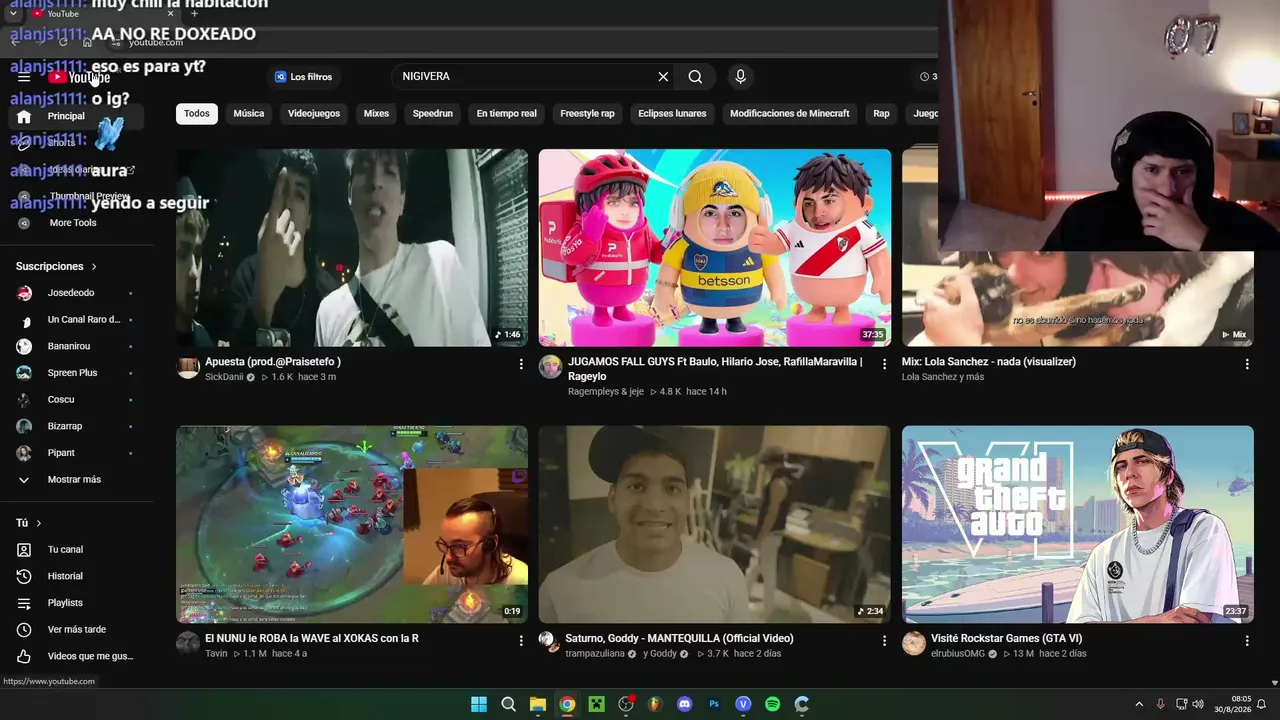Screen dimensions: 1280x720
Task: Open File Explorer from the taskbar
Action: point(538,704)
